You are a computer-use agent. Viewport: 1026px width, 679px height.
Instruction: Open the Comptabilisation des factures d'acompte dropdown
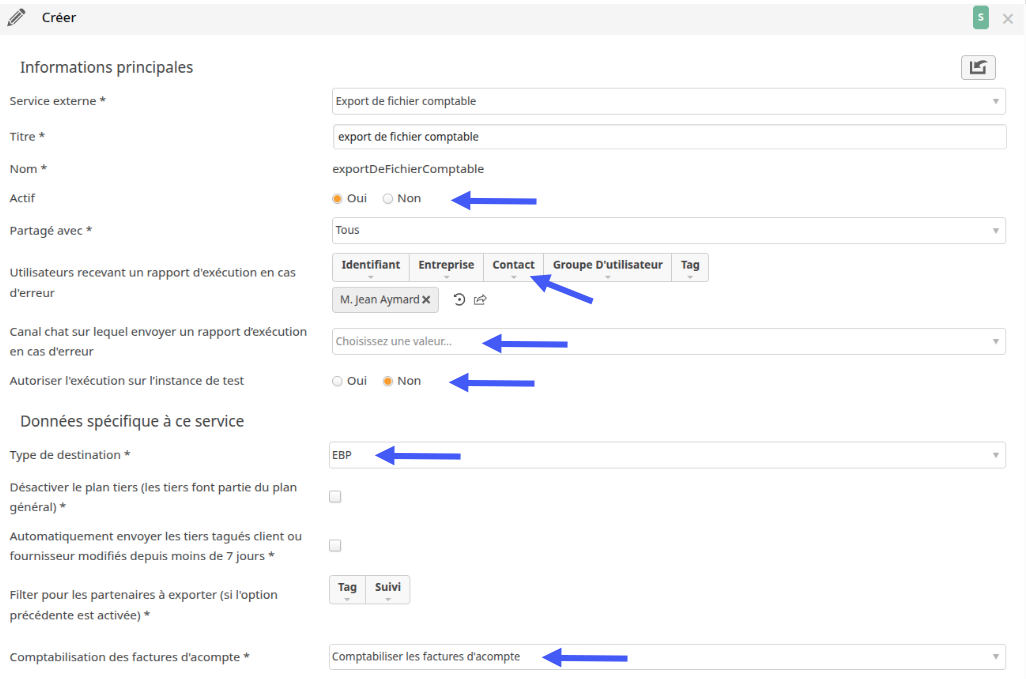click(667, 657)
